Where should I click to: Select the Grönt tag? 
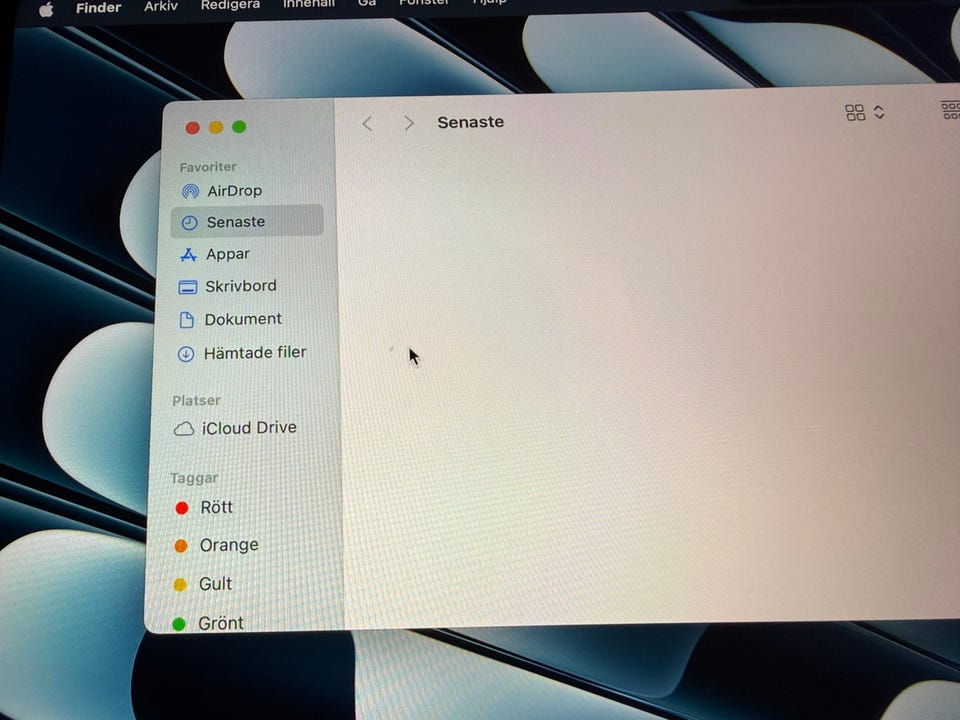208,623
